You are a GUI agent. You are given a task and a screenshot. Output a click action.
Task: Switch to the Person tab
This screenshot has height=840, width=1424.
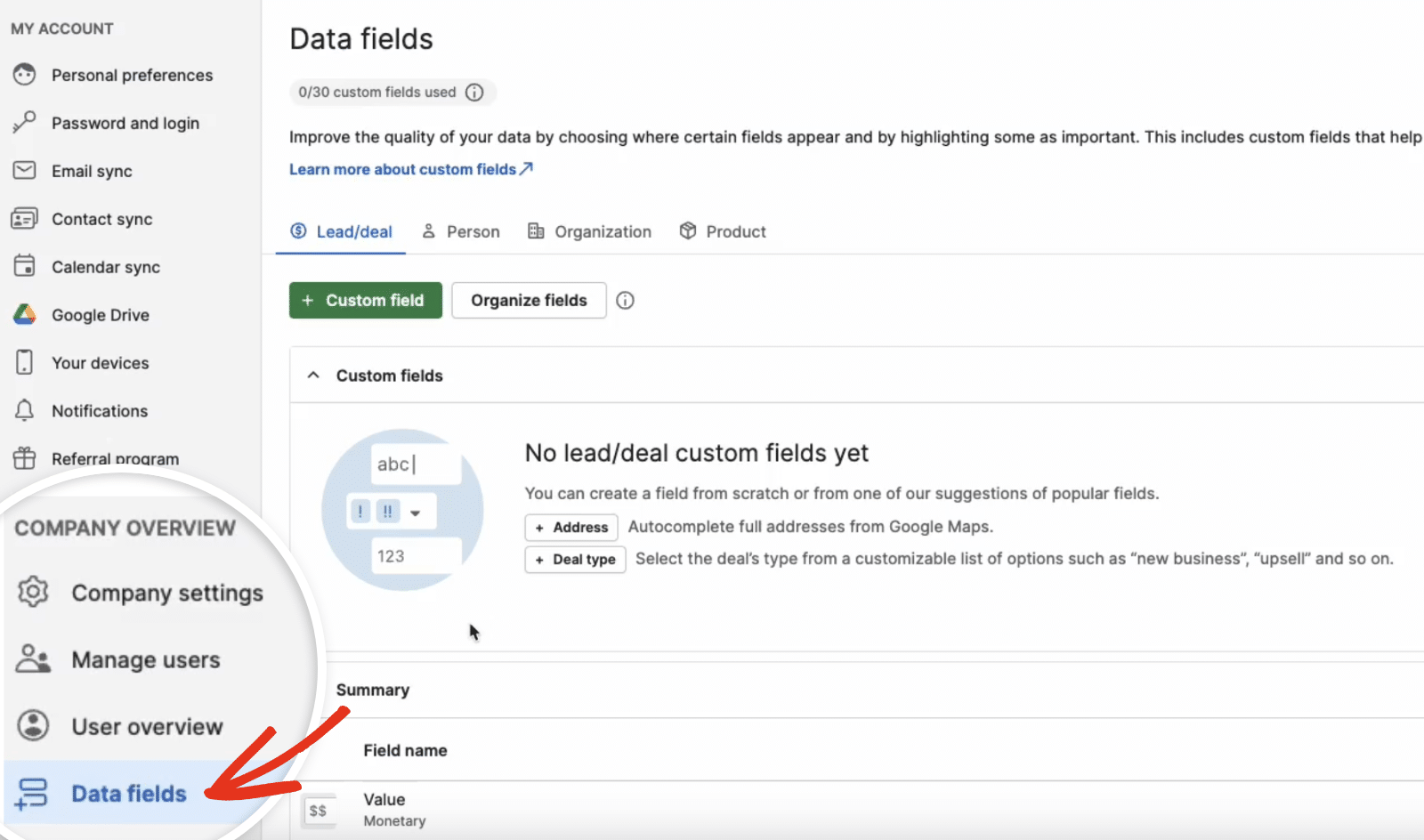[460, 231]
